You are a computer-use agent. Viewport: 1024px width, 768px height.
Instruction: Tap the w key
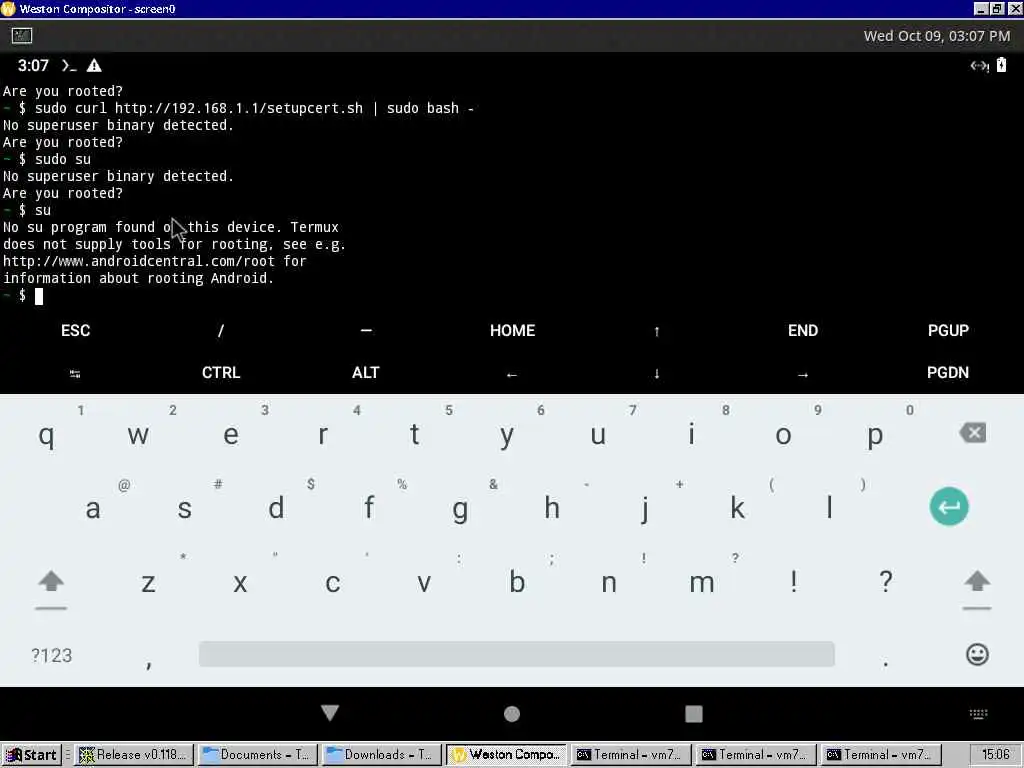click(138, 434)
